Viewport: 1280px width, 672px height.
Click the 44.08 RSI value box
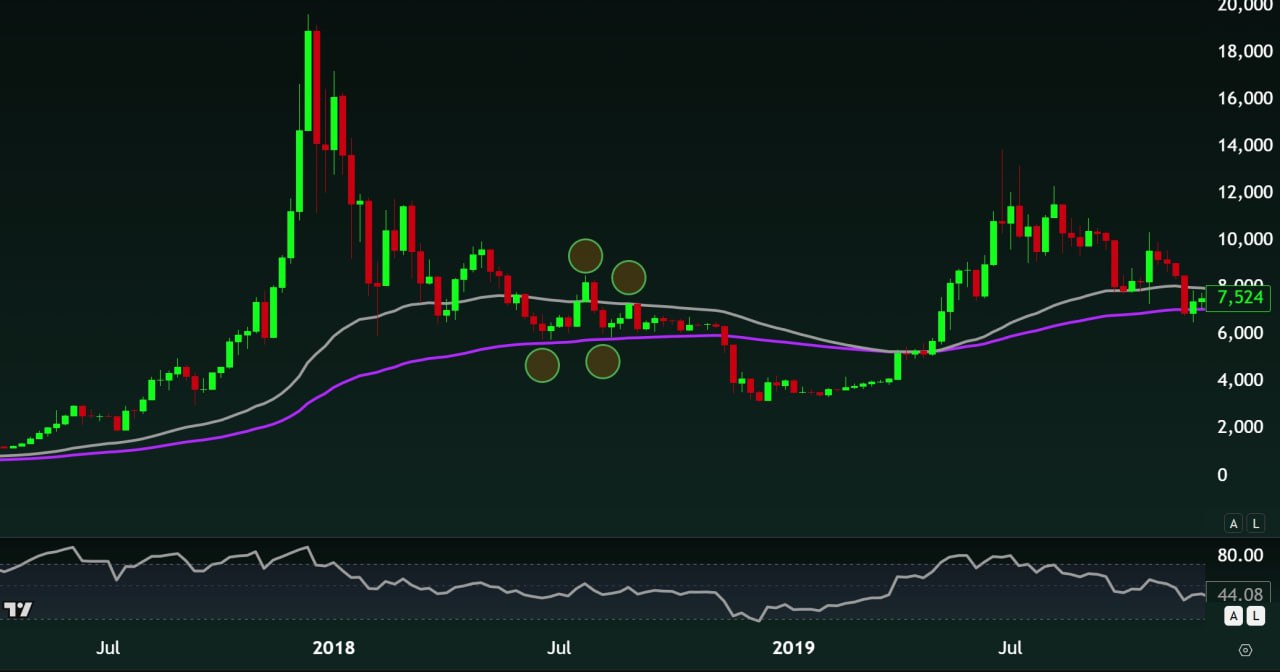(1238, 594)
